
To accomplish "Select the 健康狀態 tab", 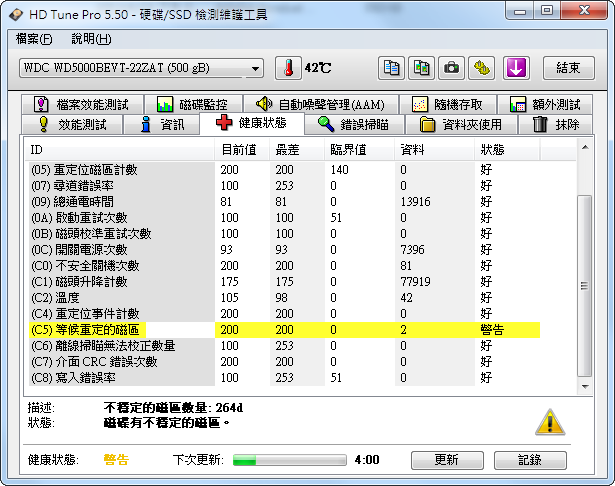I will (x=252, y=123).
